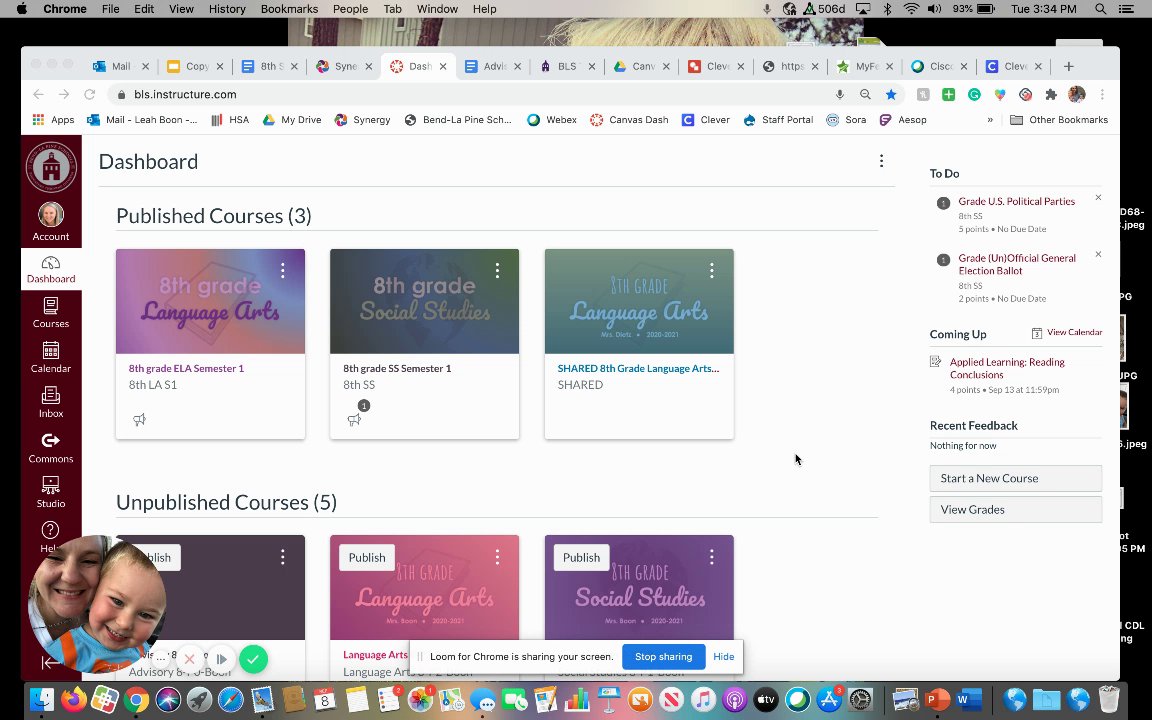
Task: Open Other Bookmarks folder
Action: [1059, 120]
